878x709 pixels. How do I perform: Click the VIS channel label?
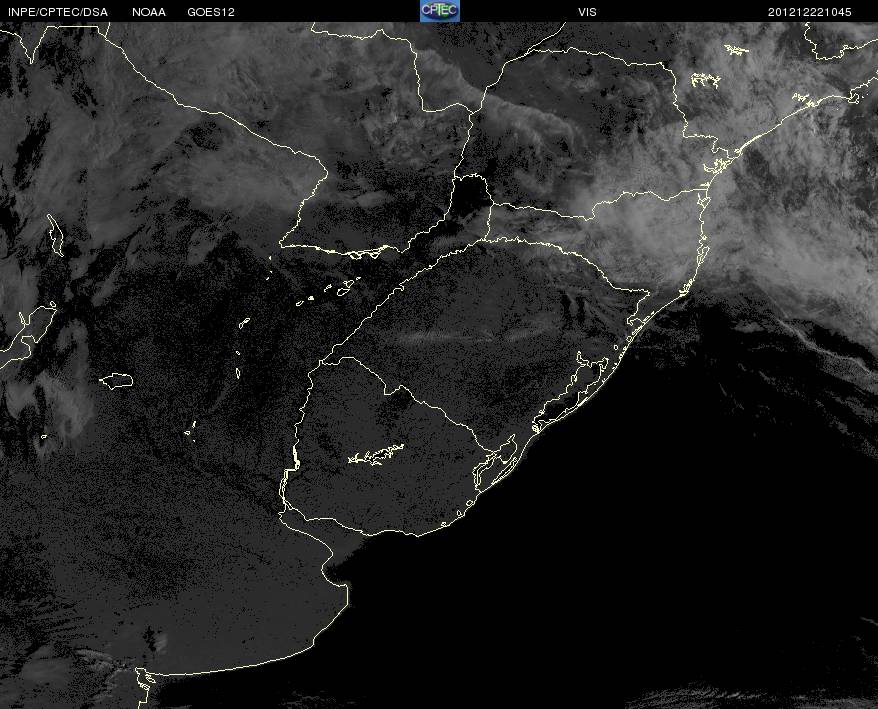[587, 12]
